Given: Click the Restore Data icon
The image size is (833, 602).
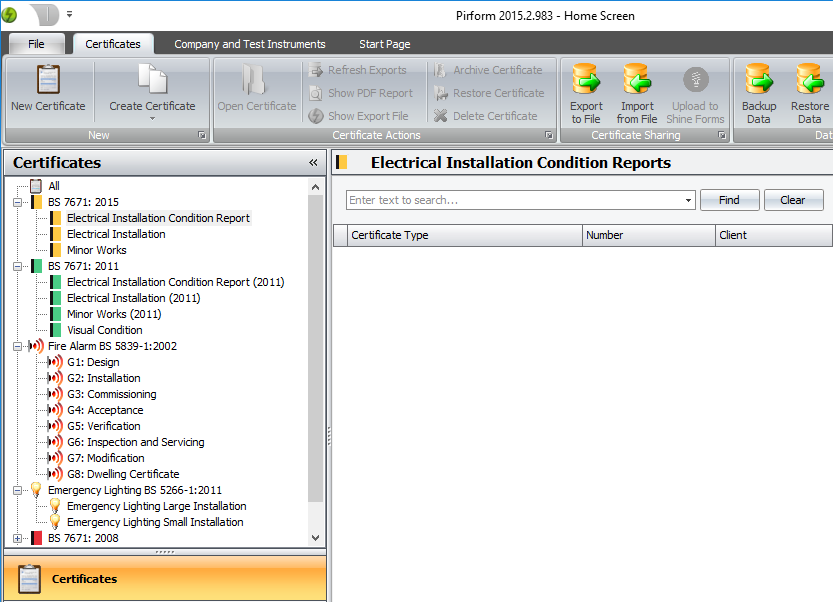Looking at the screenshot, I should (x=809, y=80).
